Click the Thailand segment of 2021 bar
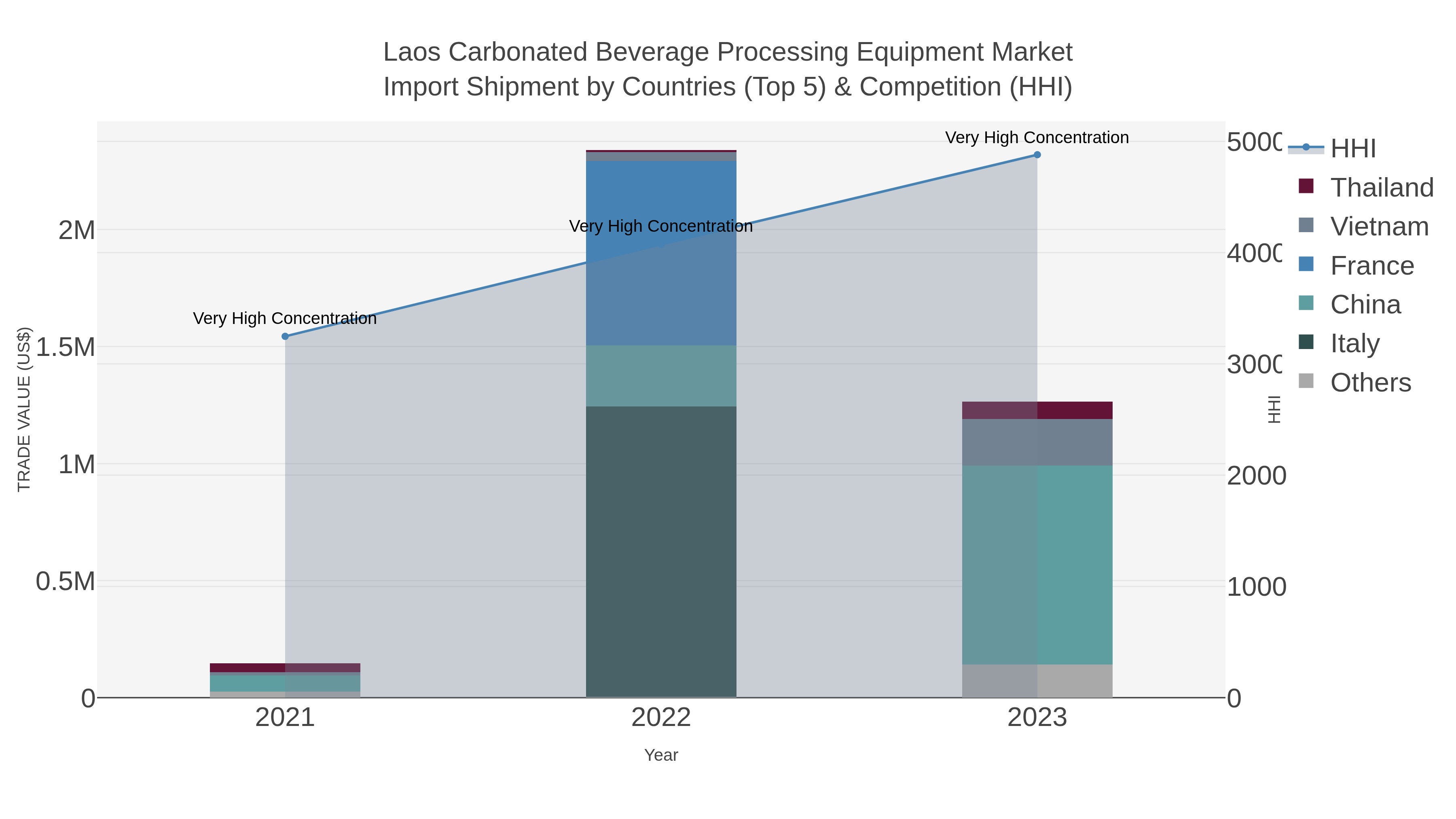The height and width of the screenshot is (819, 1456). coord(285,667)
